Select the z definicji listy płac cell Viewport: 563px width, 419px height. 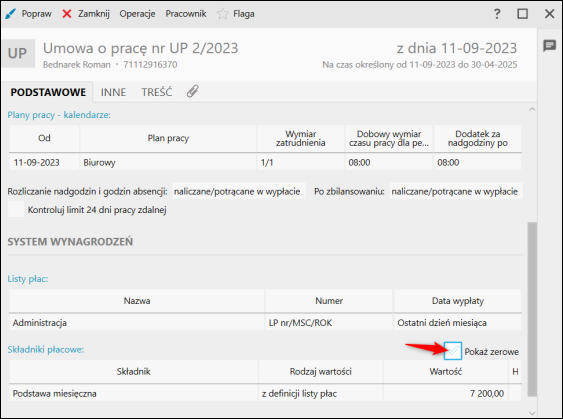pyautogui.click(x=321, y=394)
